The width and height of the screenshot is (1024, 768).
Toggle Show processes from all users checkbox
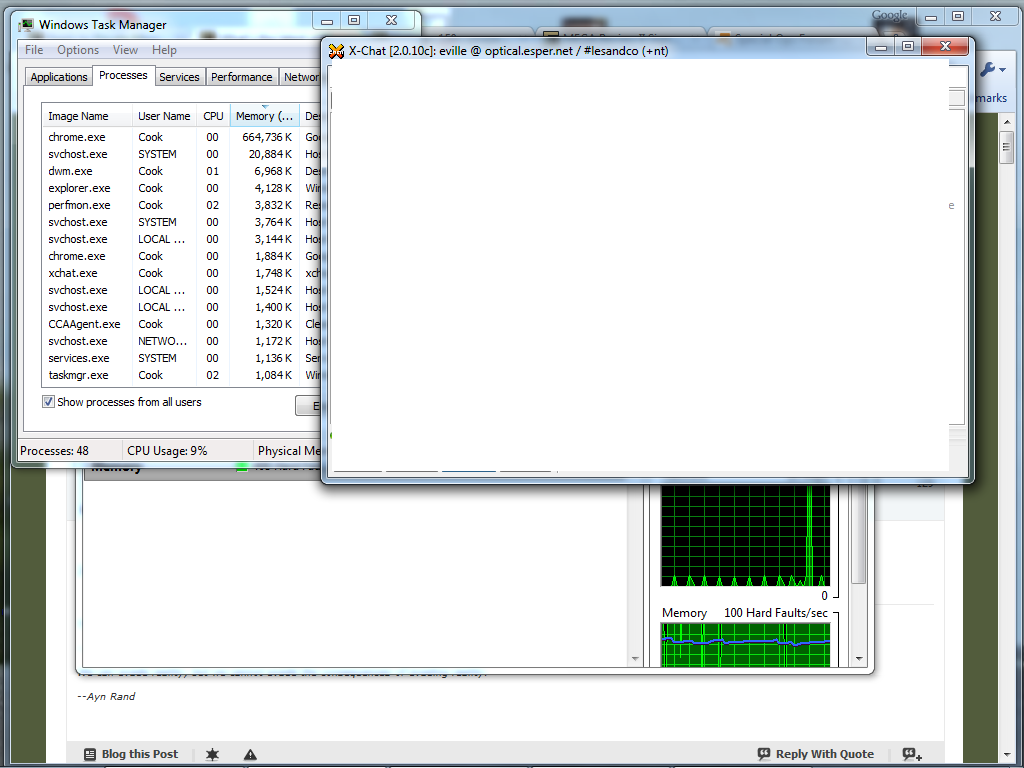coord(48,402)
